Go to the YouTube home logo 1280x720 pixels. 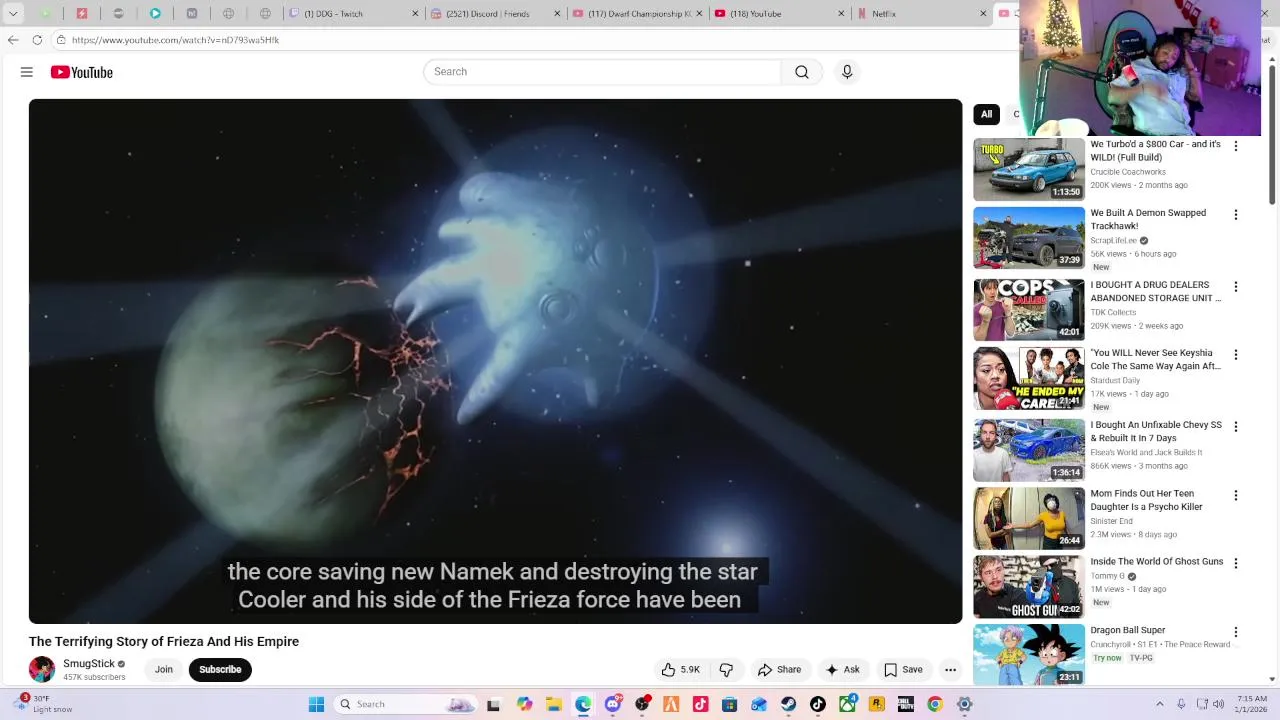point(82,72)
